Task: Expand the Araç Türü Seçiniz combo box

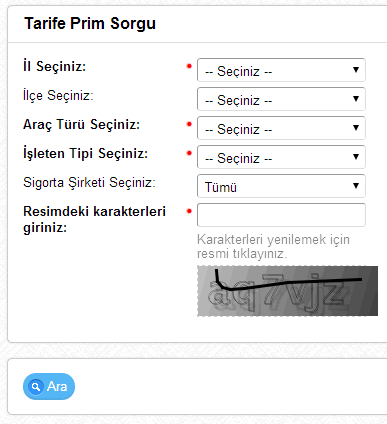Action: 281,128
